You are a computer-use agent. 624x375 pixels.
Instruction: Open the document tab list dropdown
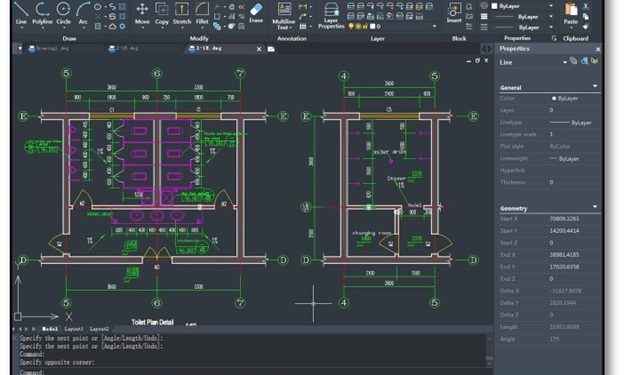tap(20, 49)
